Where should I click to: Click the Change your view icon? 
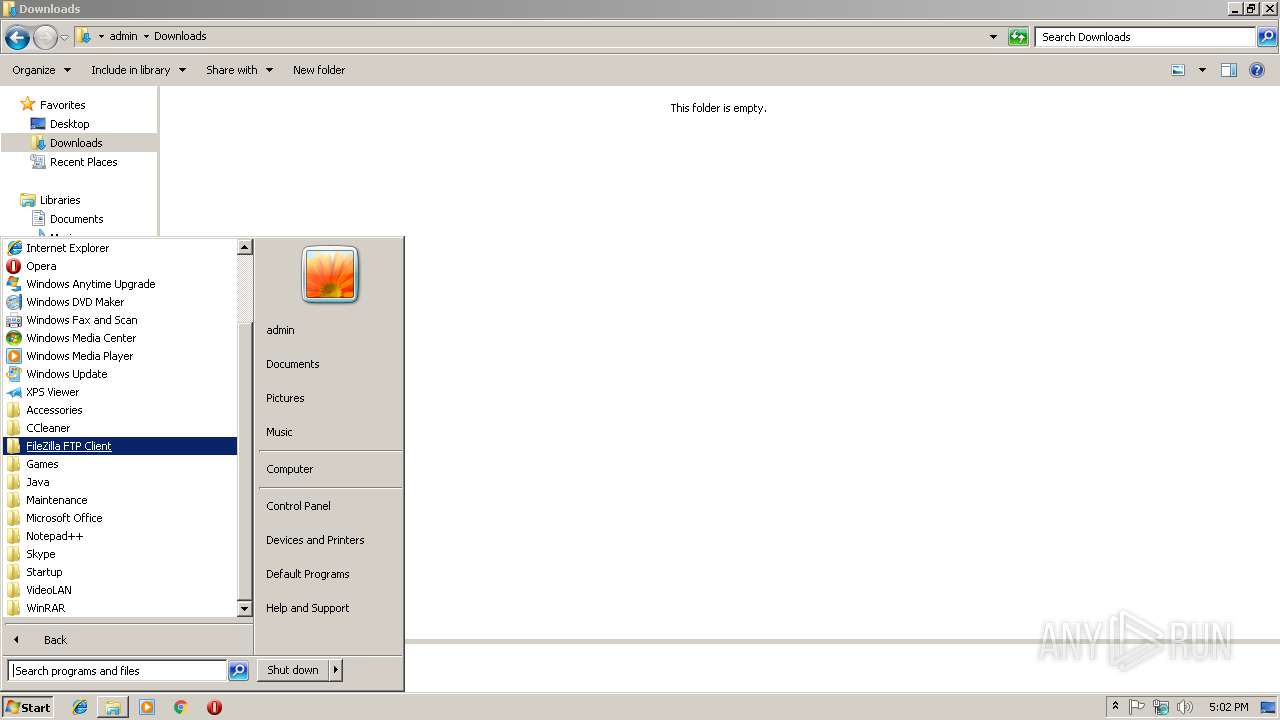[1178, 70]
